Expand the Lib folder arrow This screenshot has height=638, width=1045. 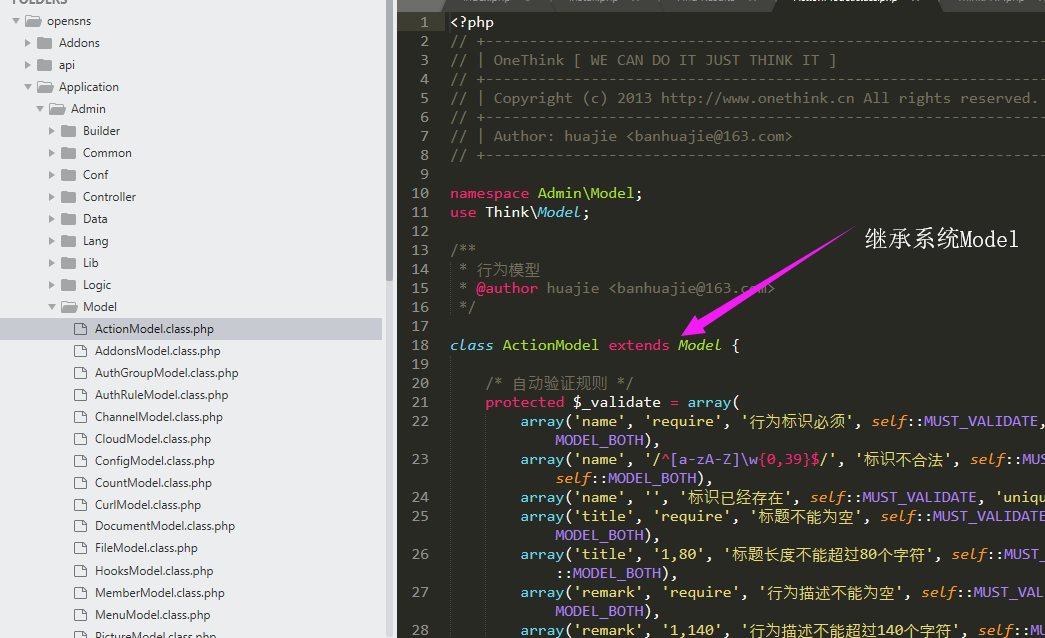tap(52, 263)
